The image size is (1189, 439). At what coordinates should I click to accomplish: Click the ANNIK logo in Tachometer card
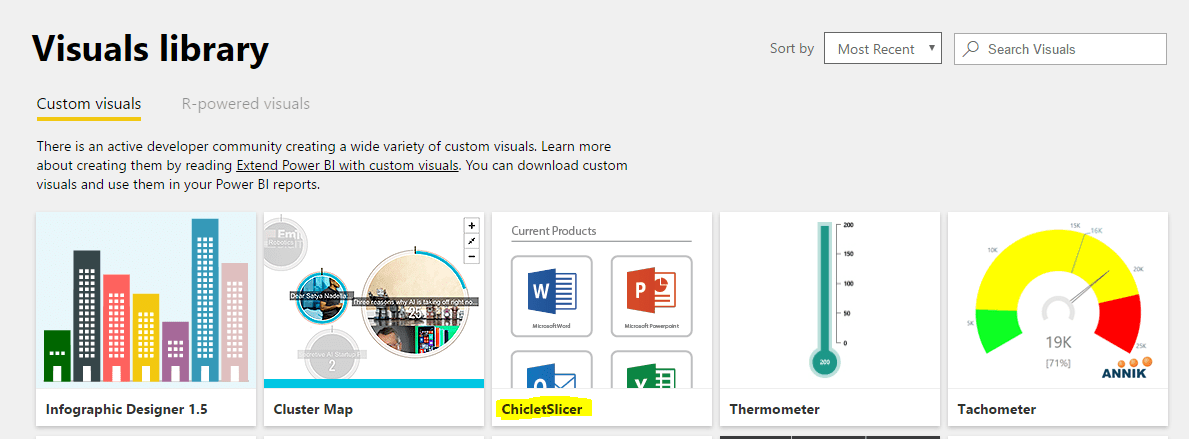pos(1125,368)
